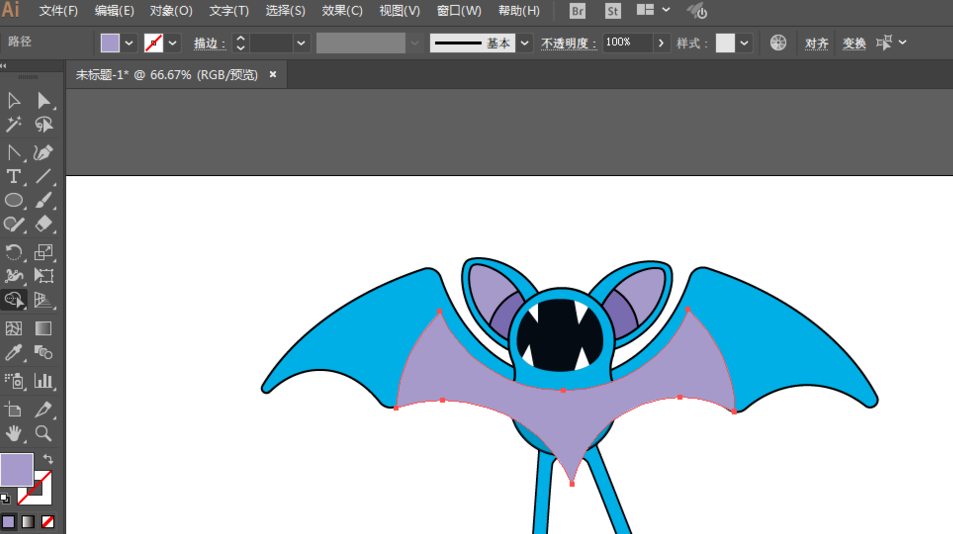Select the Eyedropper tool
953x534 pixels.
click(x=14, y=353)
